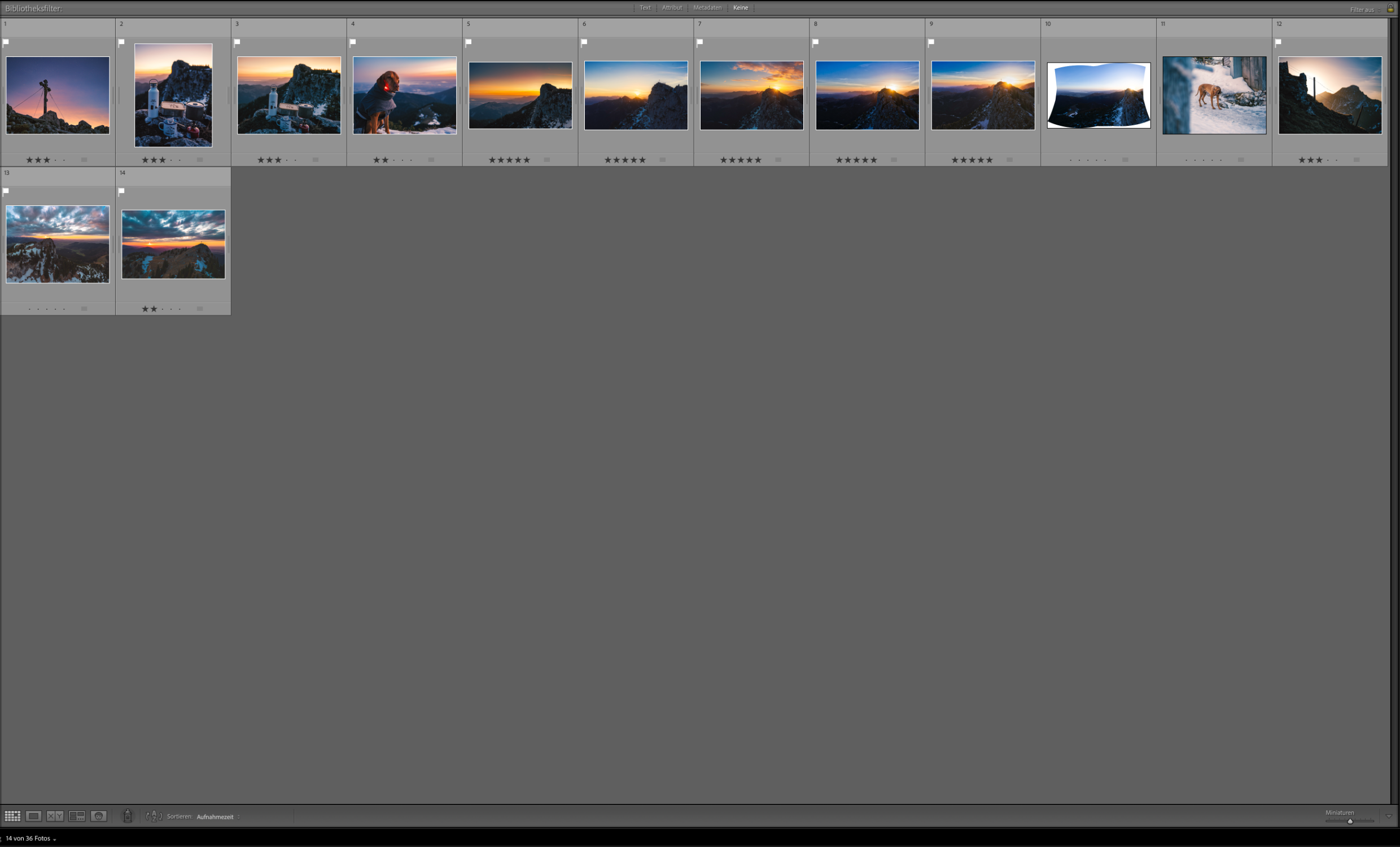Toggle pick flag on photo 1
This screenshot has width=1400, height=847.
(6, 42)
